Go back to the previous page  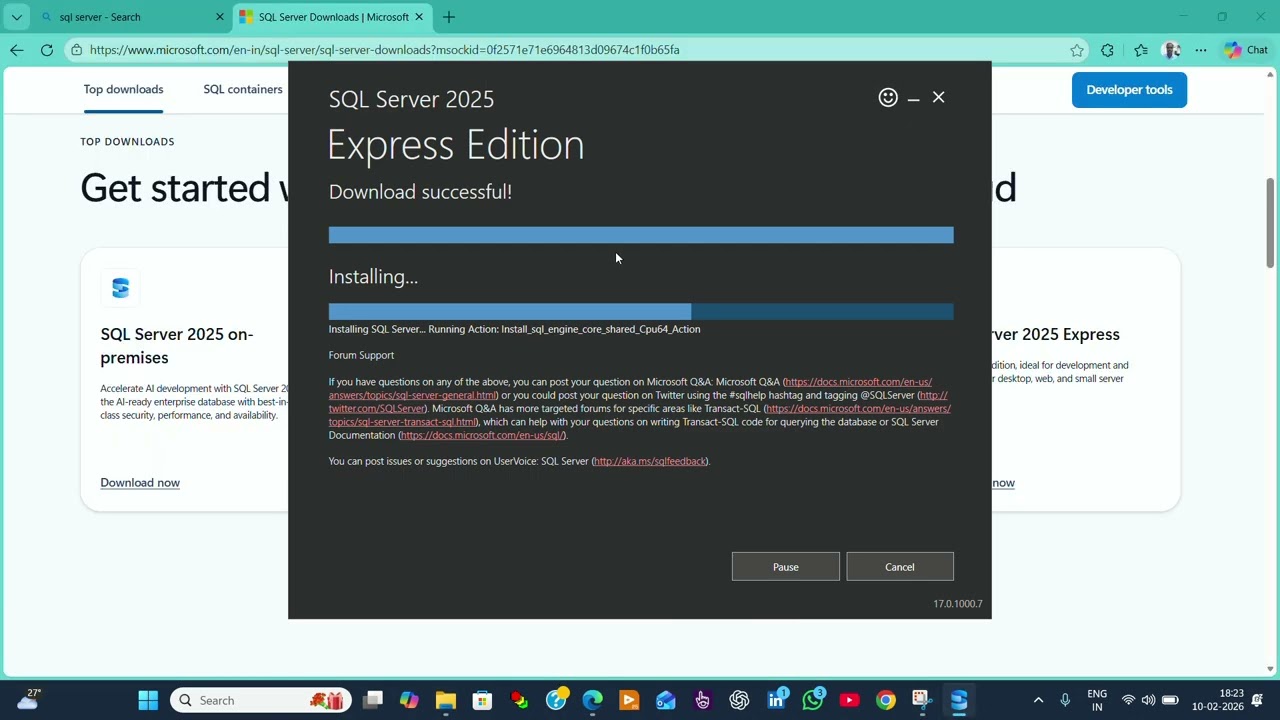pos(16,50)
